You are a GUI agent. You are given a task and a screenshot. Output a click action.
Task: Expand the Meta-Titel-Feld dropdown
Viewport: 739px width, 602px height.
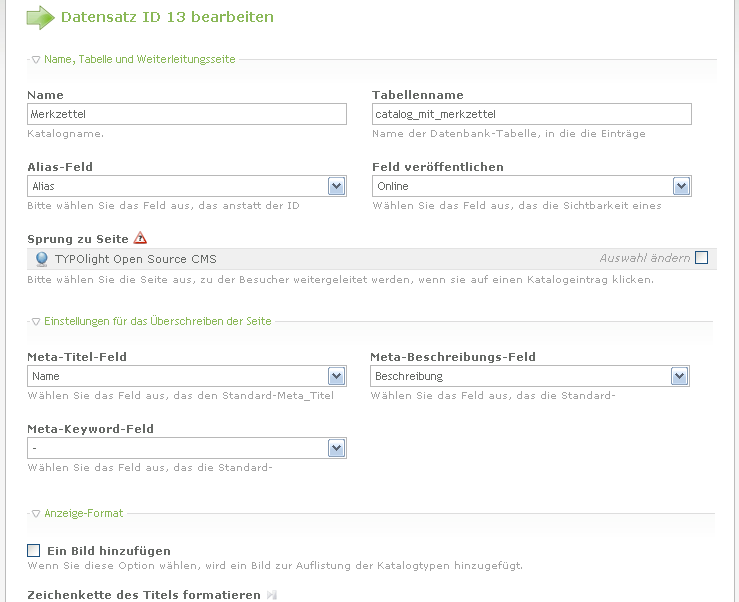pyautogui.click(x=337, y=376)
